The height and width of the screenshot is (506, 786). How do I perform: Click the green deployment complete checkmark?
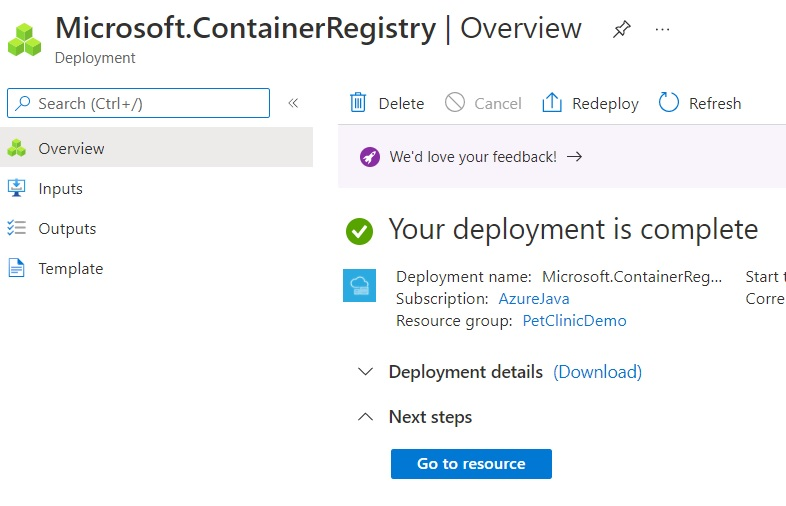[x=359, y=231]
